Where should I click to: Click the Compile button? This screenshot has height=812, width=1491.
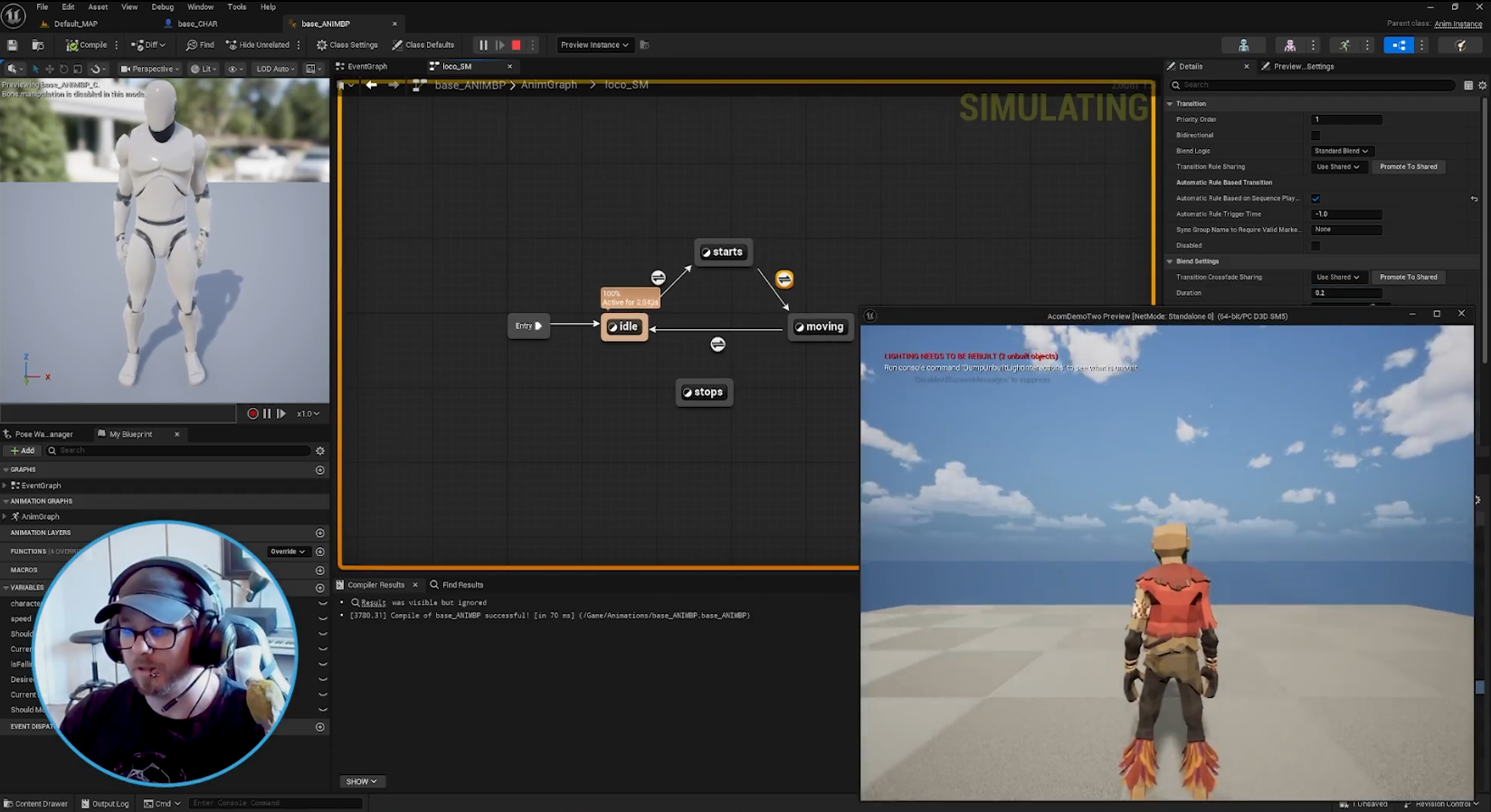click(87, 45)
